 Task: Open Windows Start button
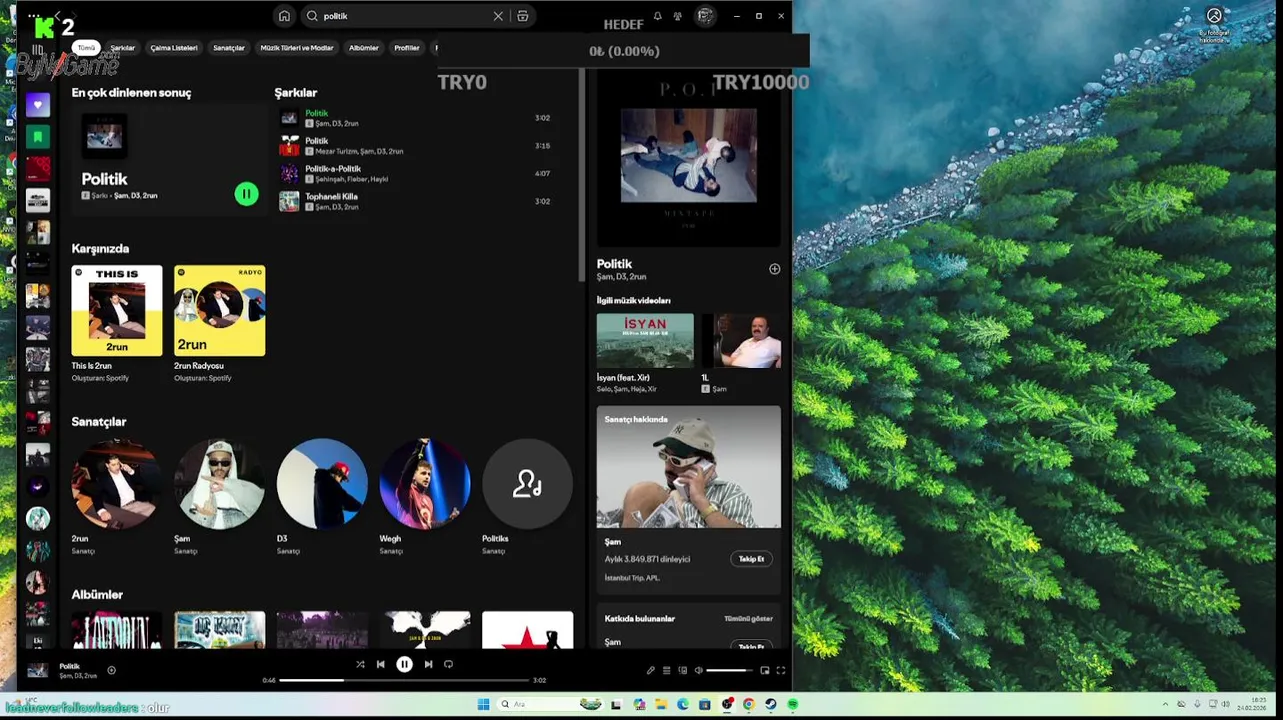point(483,704)
